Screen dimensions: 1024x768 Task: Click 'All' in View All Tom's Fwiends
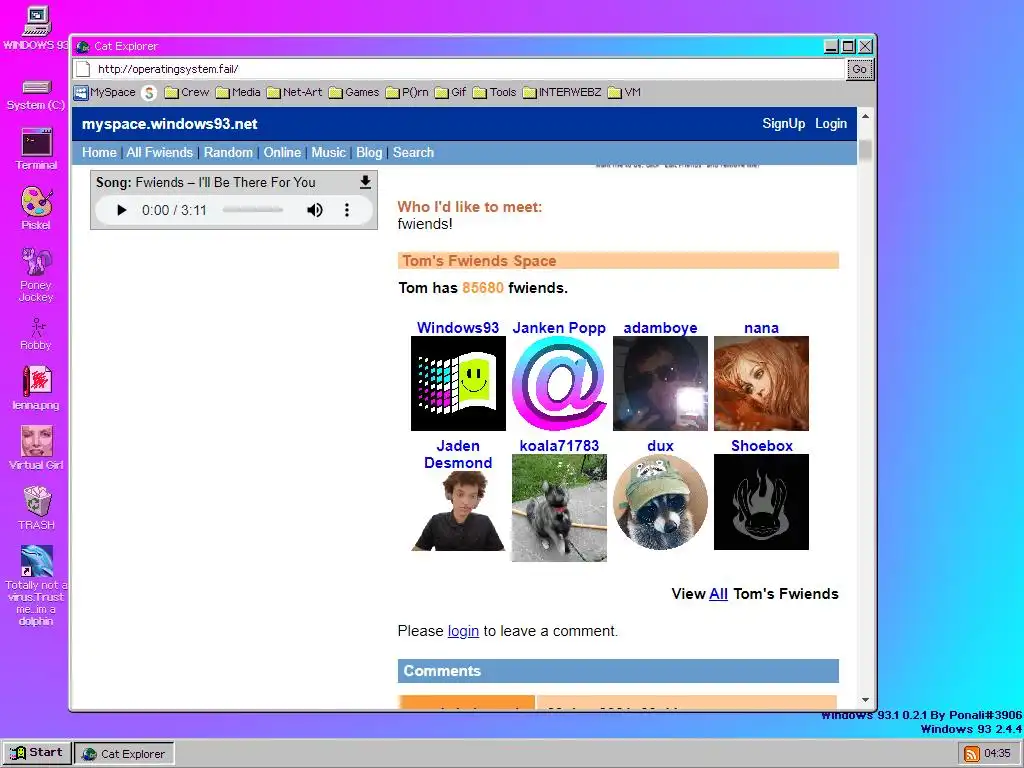coord(718,594)
